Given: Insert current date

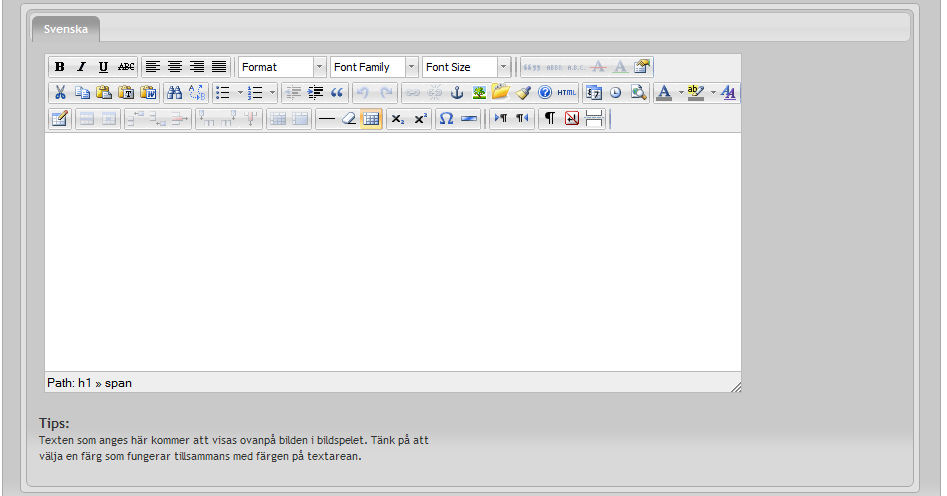Looking at the screenshot, I should pyautogui.click(x=594, y=93).
